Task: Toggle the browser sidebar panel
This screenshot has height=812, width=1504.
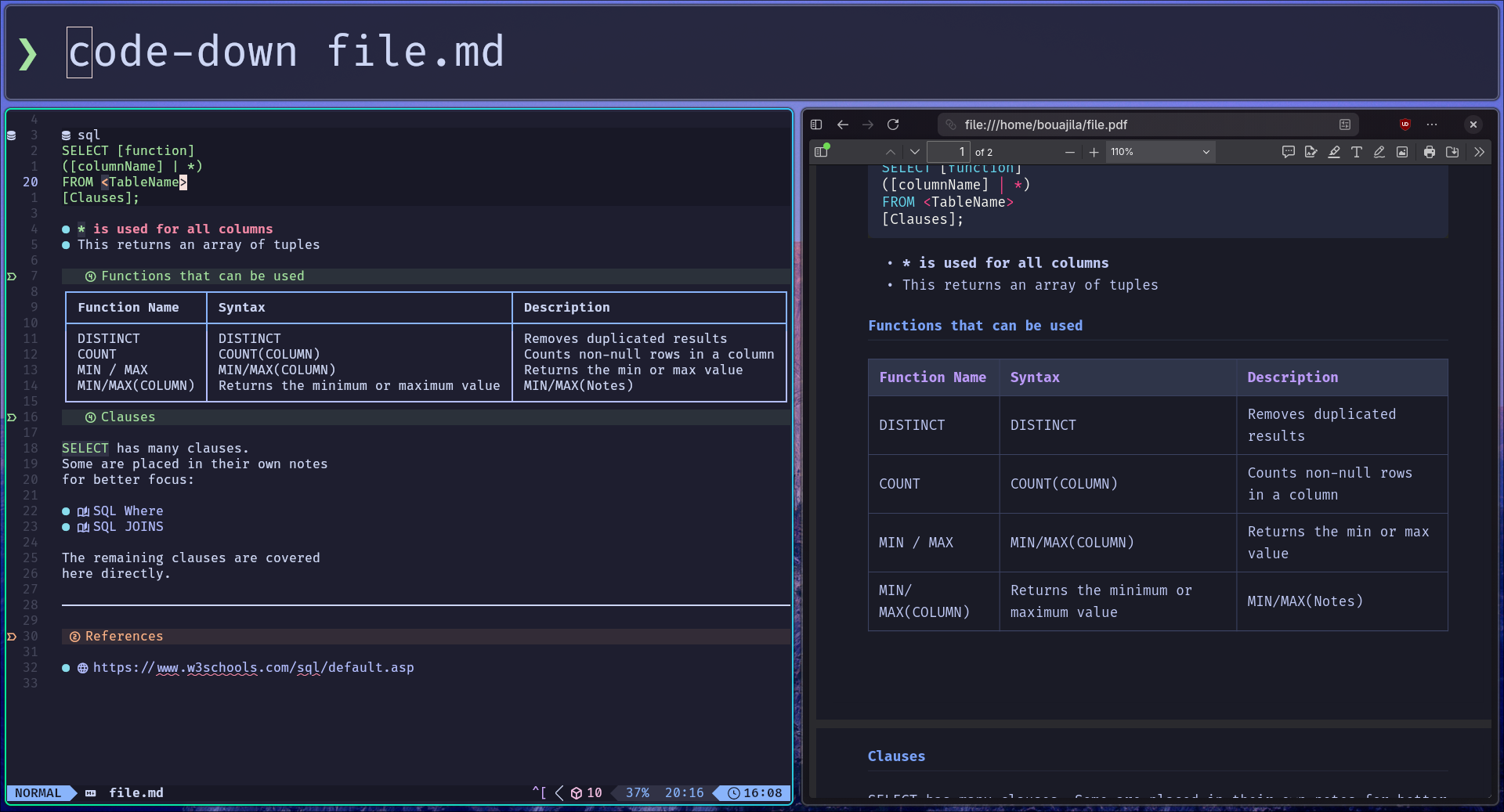Action: [x=816, y=125]
